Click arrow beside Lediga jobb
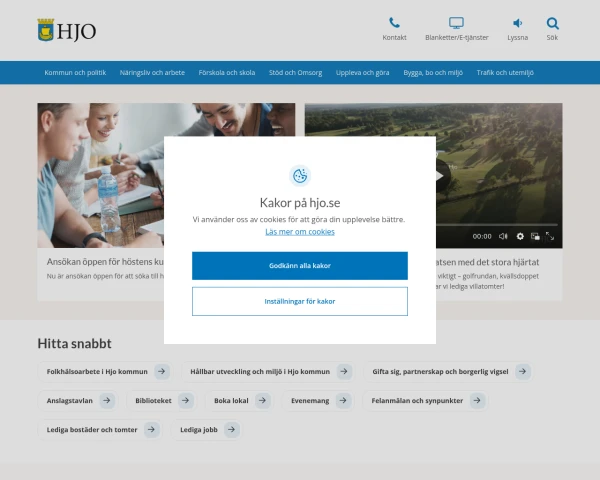The height and width of the screenshot is (480, 600). click(232, 429)
